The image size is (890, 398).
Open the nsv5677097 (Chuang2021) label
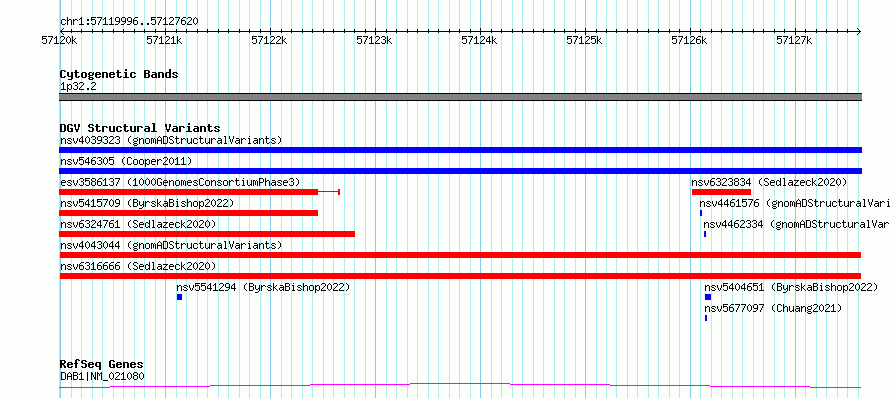coord(773,308)
